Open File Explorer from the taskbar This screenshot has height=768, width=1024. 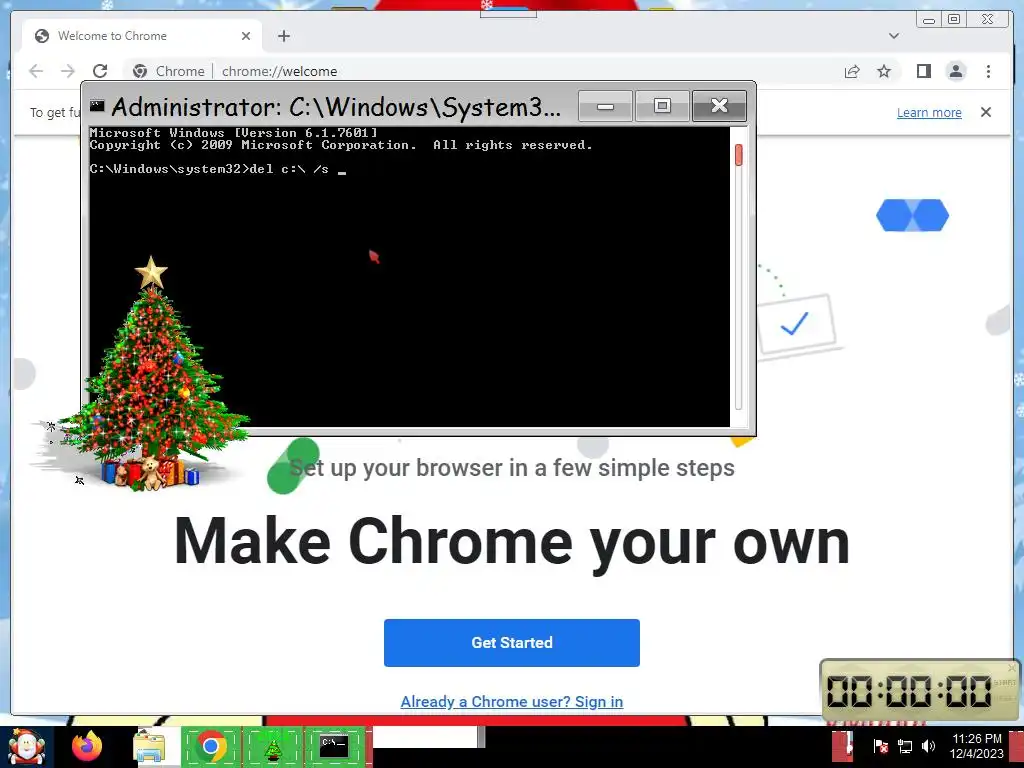(150, 746)
